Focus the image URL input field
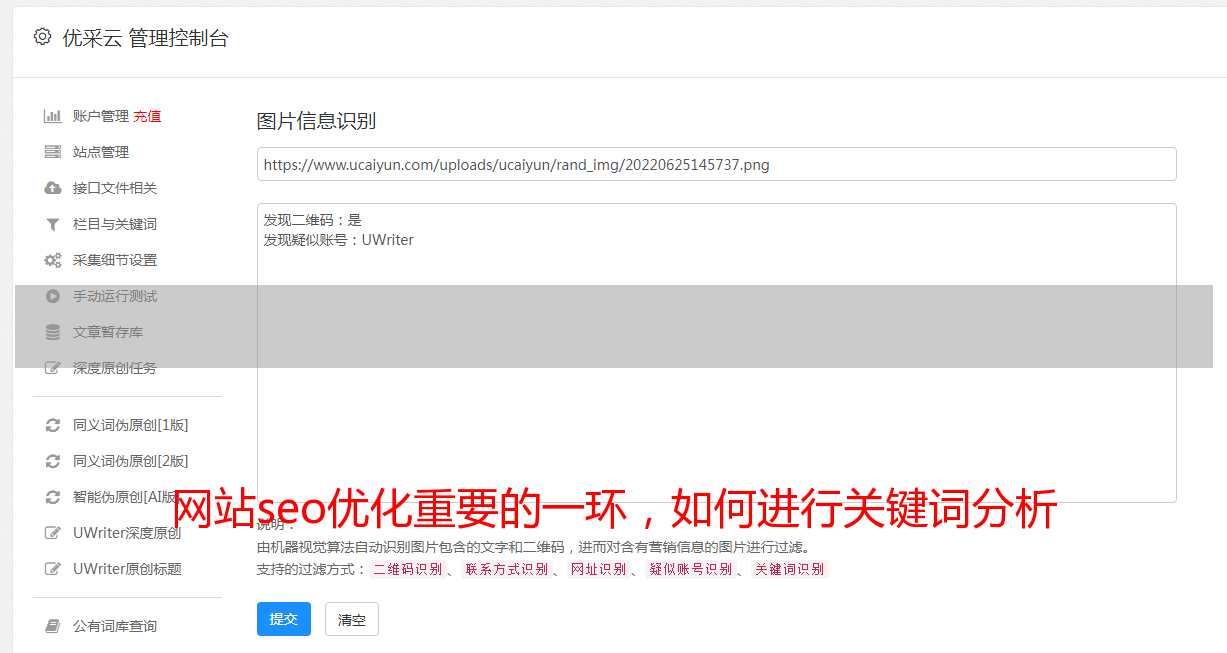1227x653 pixels. coord(716,164)
